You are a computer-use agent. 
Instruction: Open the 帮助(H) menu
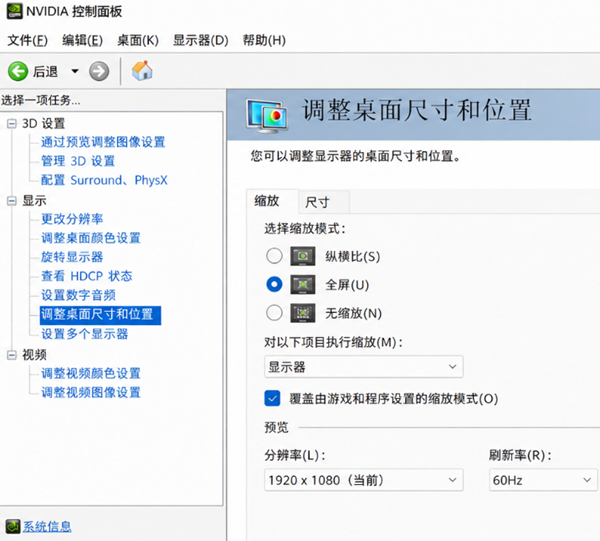[x=264, y=40]
